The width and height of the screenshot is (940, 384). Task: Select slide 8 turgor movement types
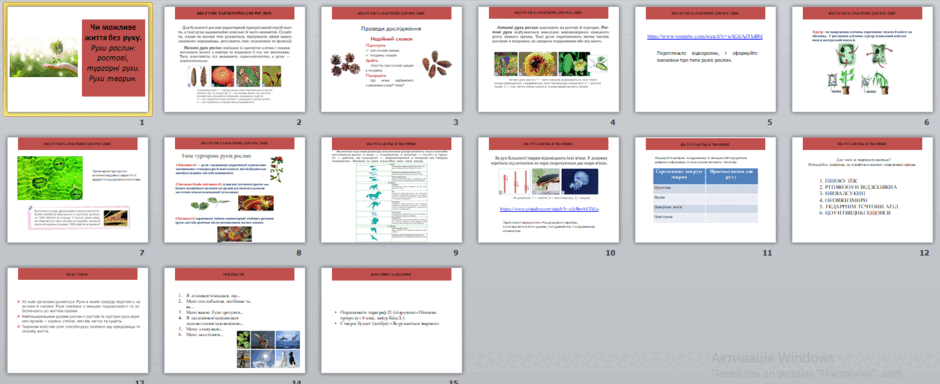coord(234,189)
